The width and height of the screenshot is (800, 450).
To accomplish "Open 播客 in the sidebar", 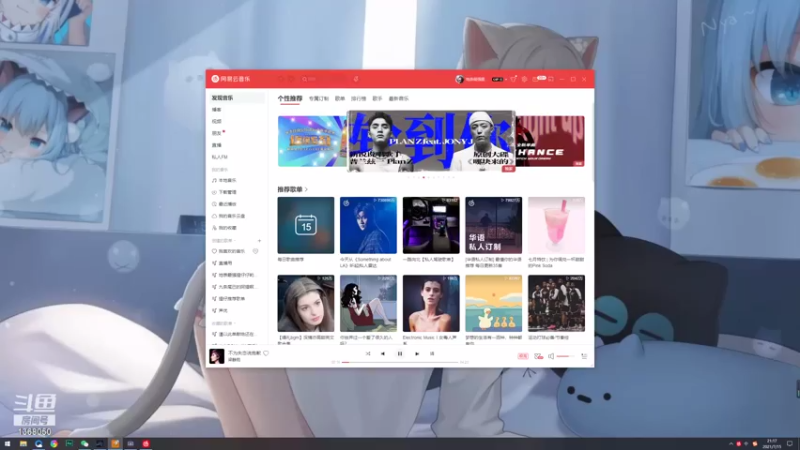I will 217,110.
